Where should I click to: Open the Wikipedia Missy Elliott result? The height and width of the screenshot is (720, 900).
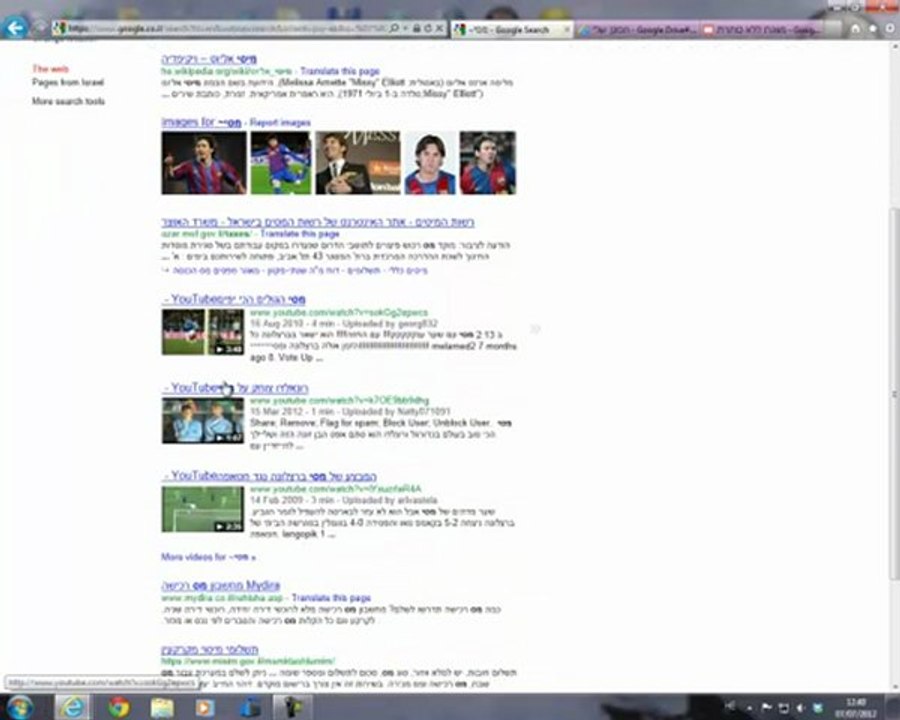point(209,59)
